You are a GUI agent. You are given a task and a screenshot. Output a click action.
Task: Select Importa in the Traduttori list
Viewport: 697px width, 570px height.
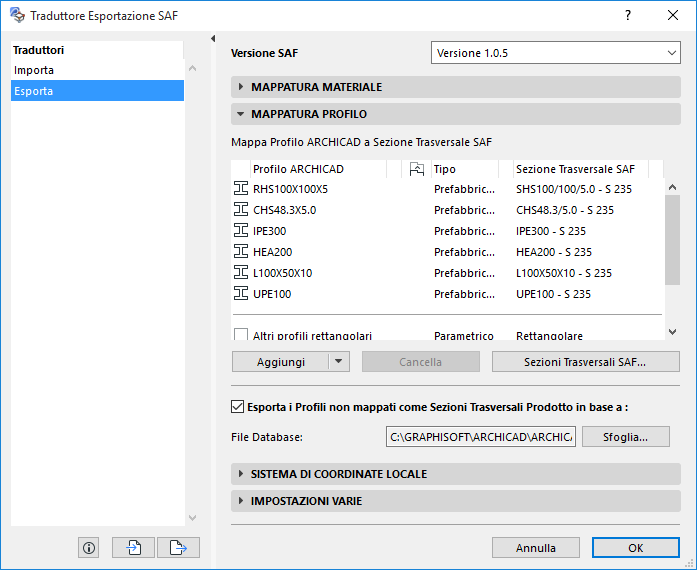coord(35,70)
